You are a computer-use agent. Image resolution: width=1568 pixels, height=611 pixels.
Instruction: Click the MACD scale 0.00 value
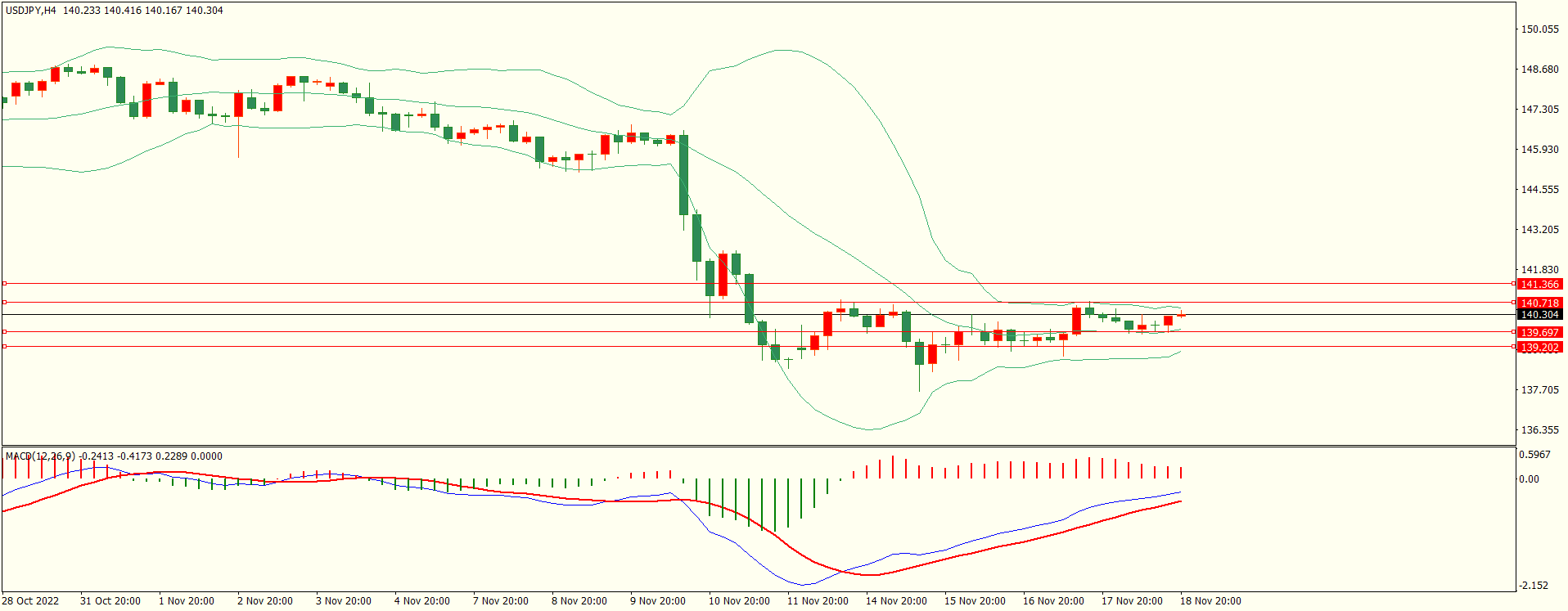click(1529, 479)
